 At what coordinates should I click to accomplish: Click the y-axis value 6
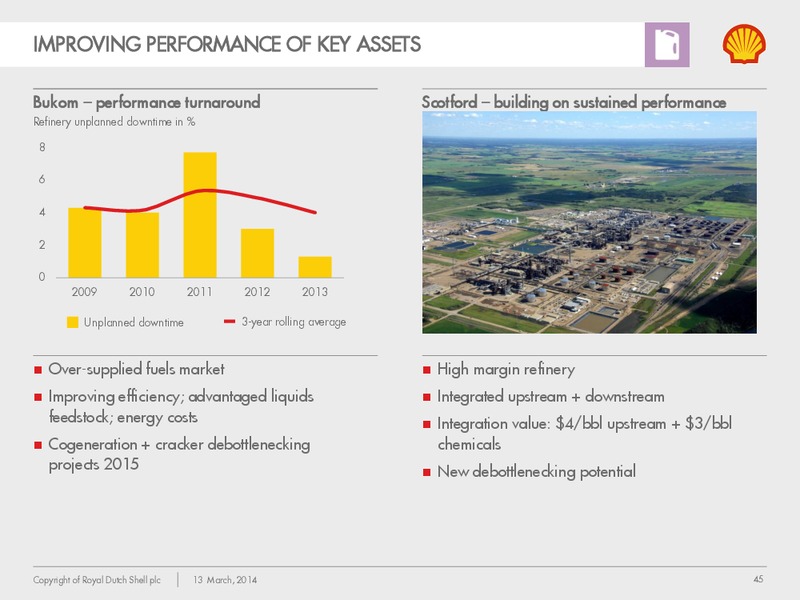pos(42,180)
